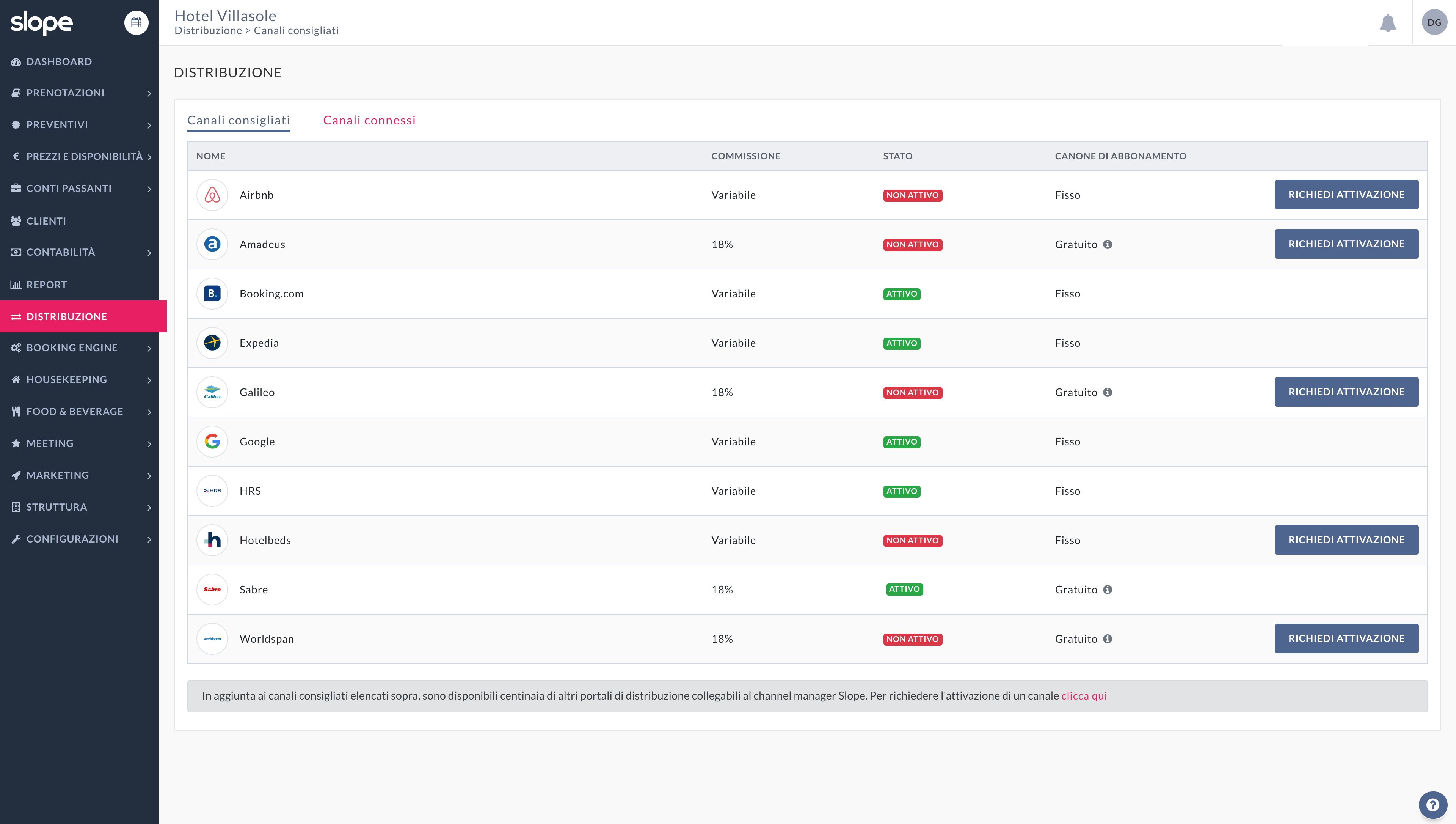This screenshot has height=824, width=1456.
Task: Click the notifications bell icon
Action: [1388, 23]
